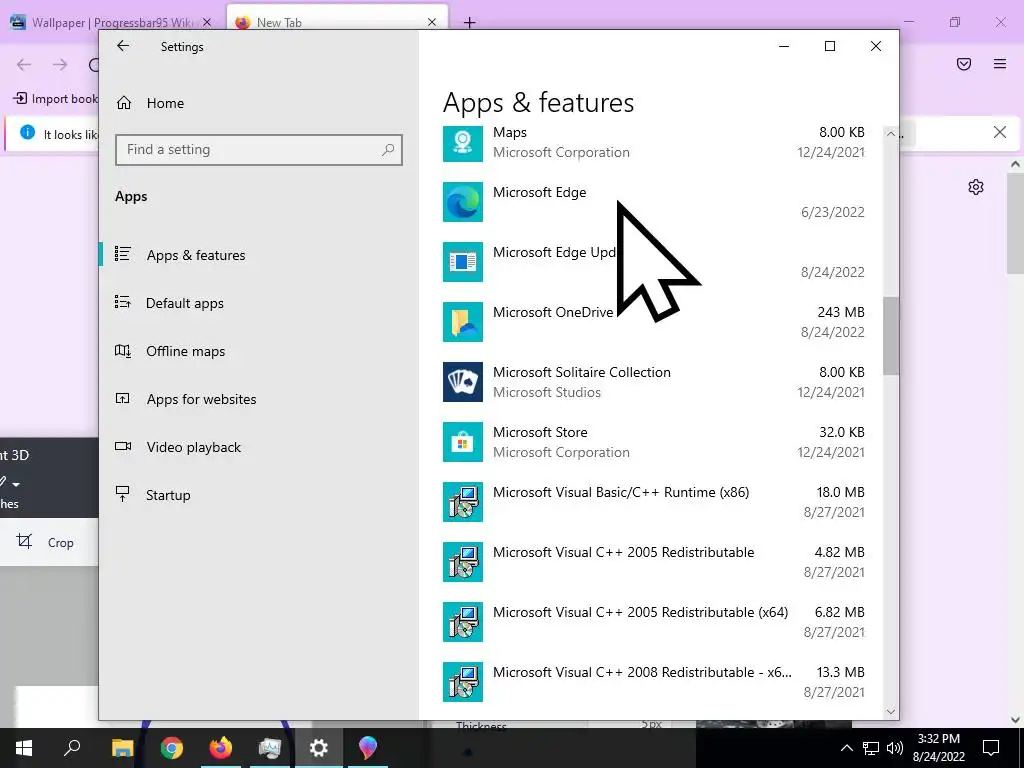The width and height of the screenshot is (1024, 768).
Task: Dismiss the Firefox notification bar
Action: point(1000,133)
